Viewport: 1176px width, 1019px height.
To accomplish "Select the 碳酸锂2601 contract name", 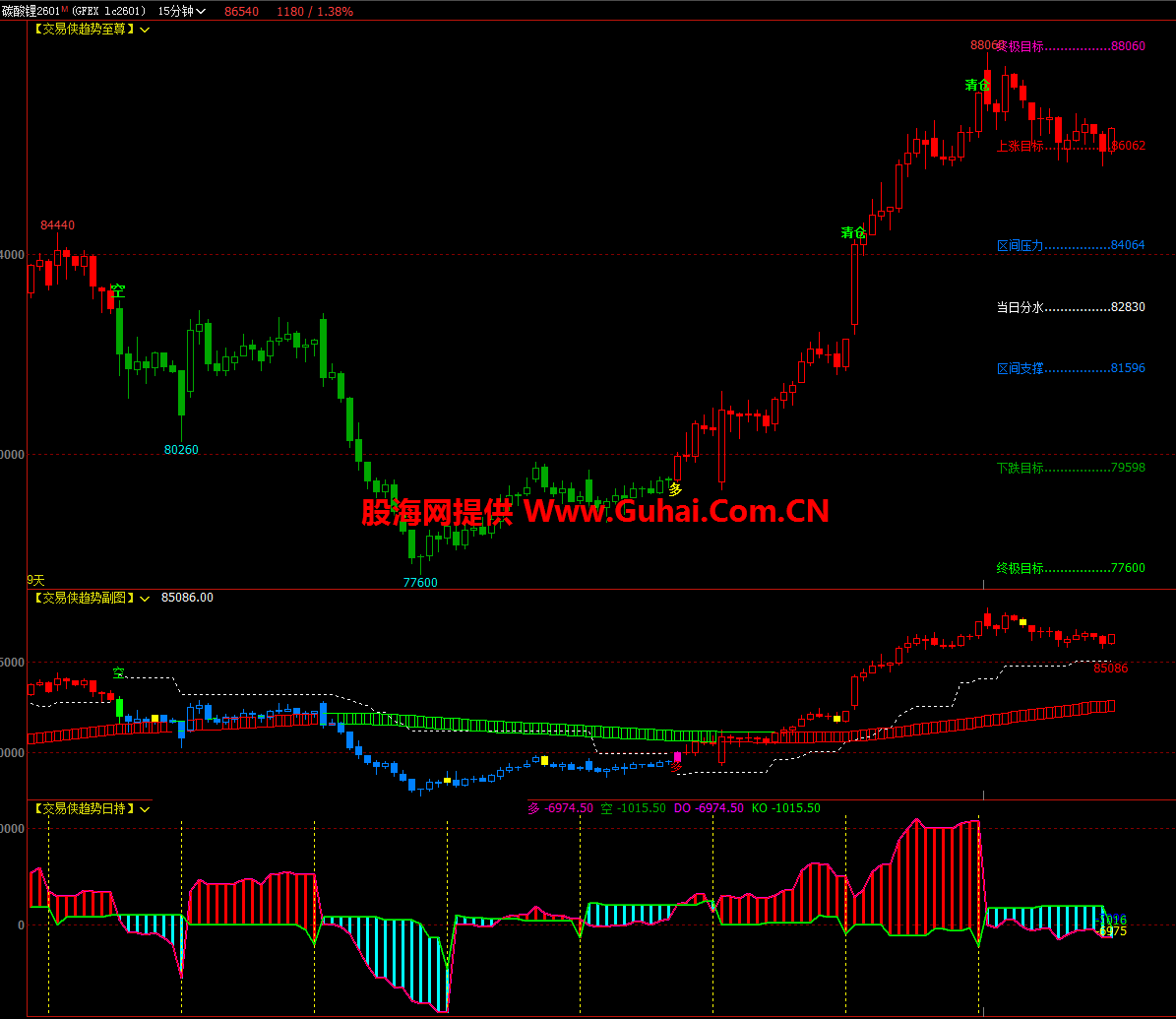I will coord(31,11).
